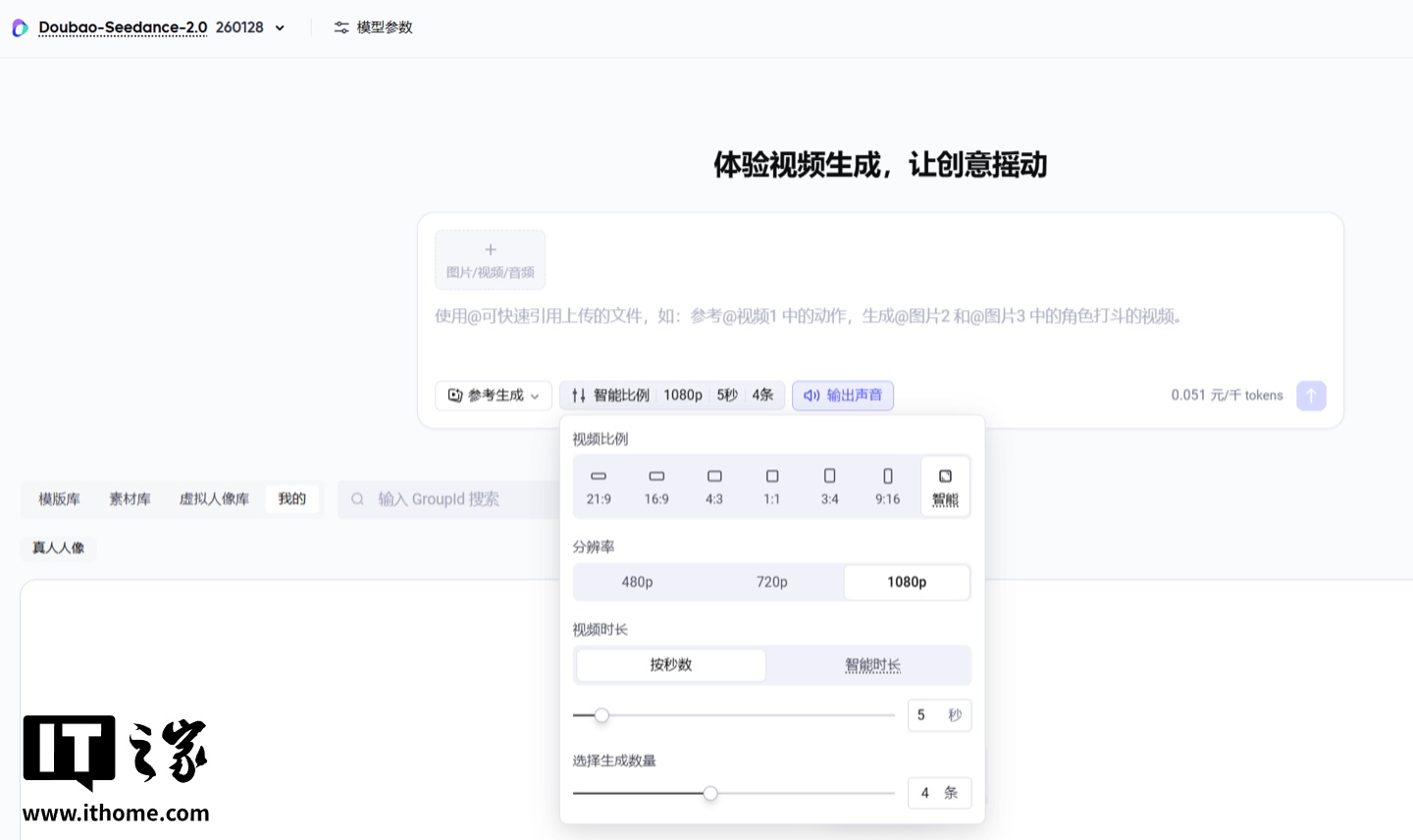Toggle the 输出声音 audio output option
Screen dimensions: 1413x840
tap(842, 394)
